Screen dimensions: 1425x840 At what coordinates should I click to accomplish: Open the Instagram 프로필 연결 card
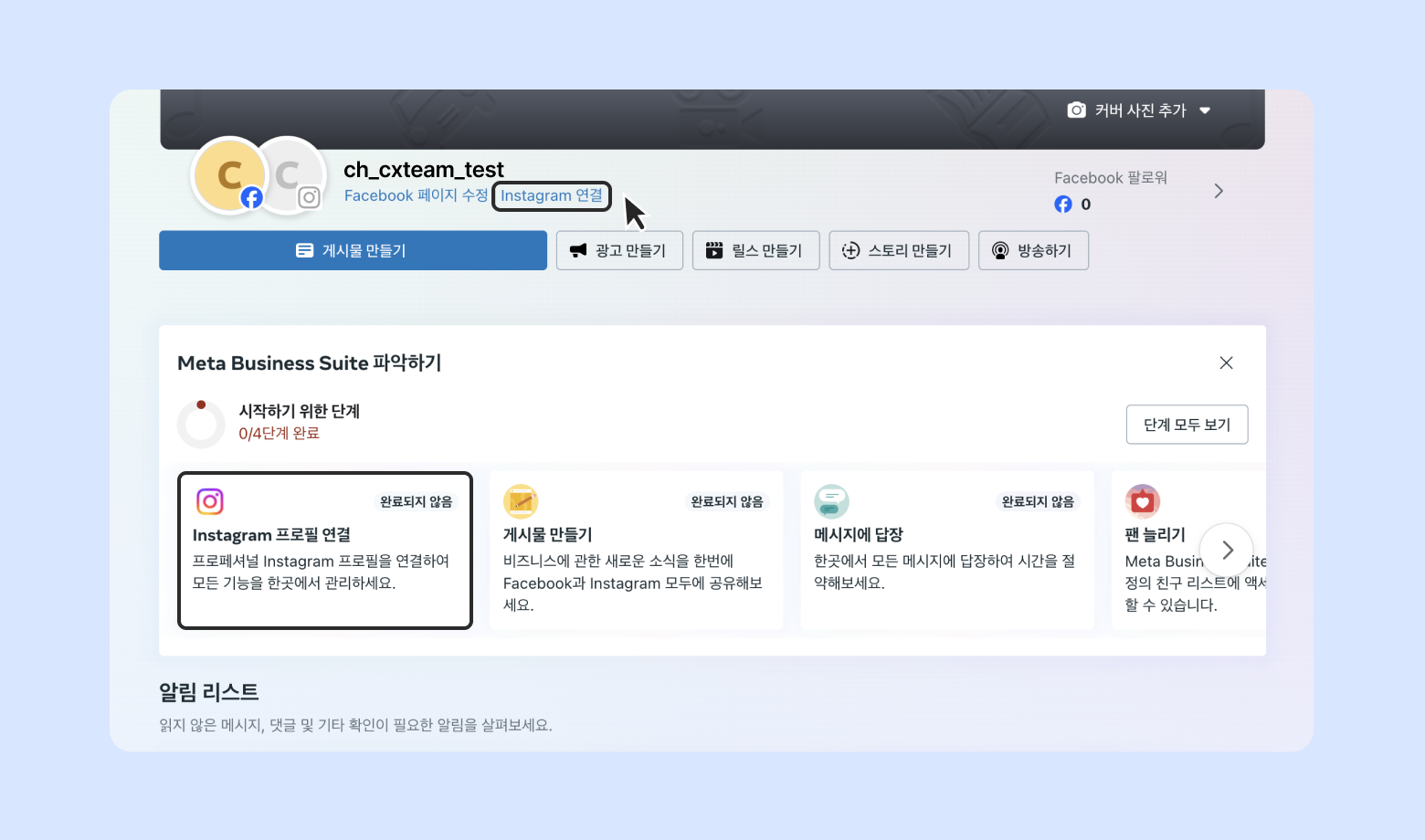click(x=325, y=551)
